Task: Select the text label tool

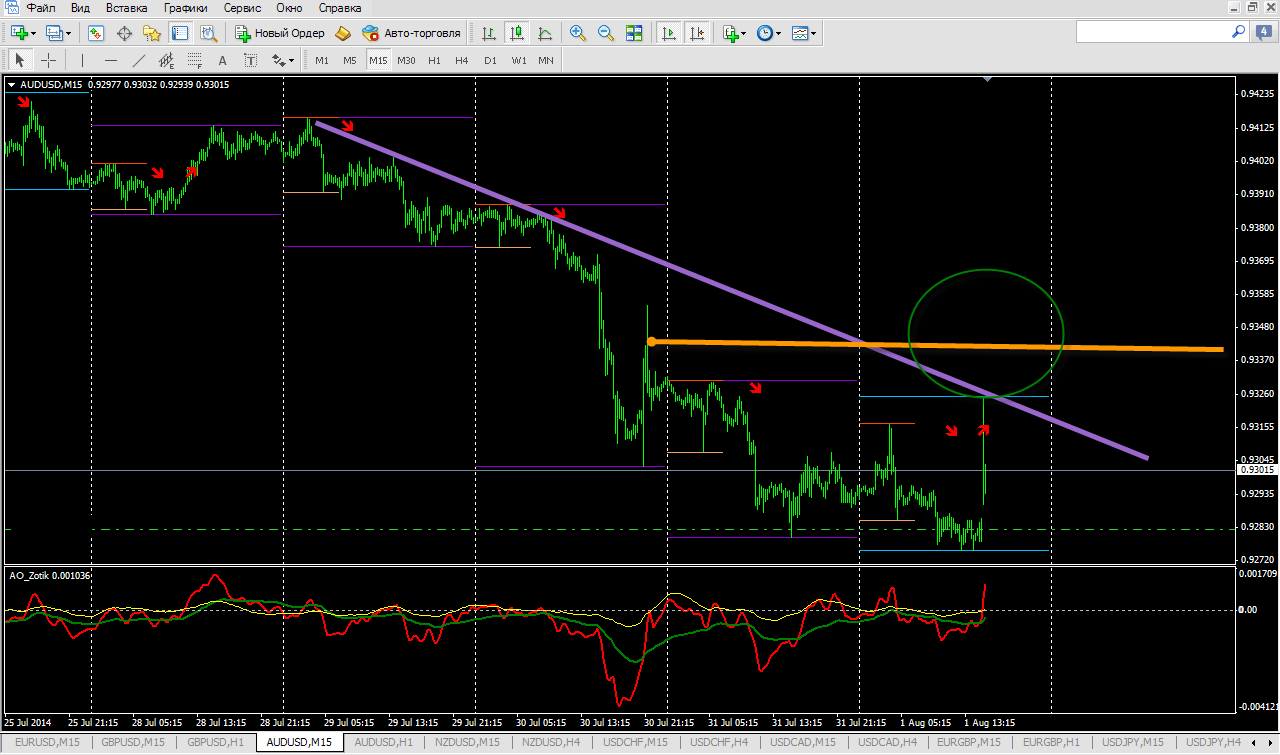Action: (222, 60)
